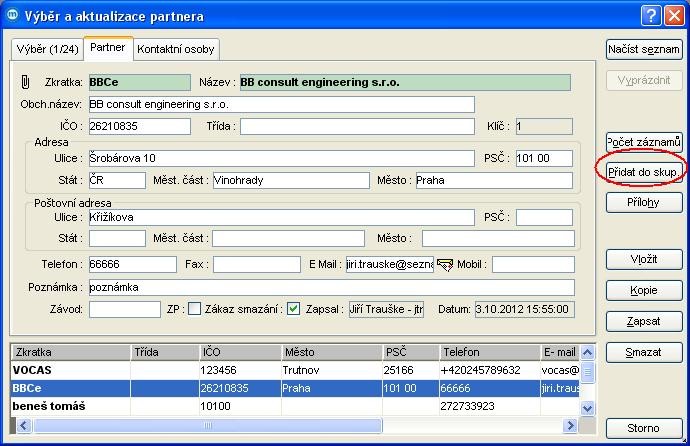This screenshot has width=690, height=446.
Task: Sort by the Třída column header
Action: click(165, 352)
